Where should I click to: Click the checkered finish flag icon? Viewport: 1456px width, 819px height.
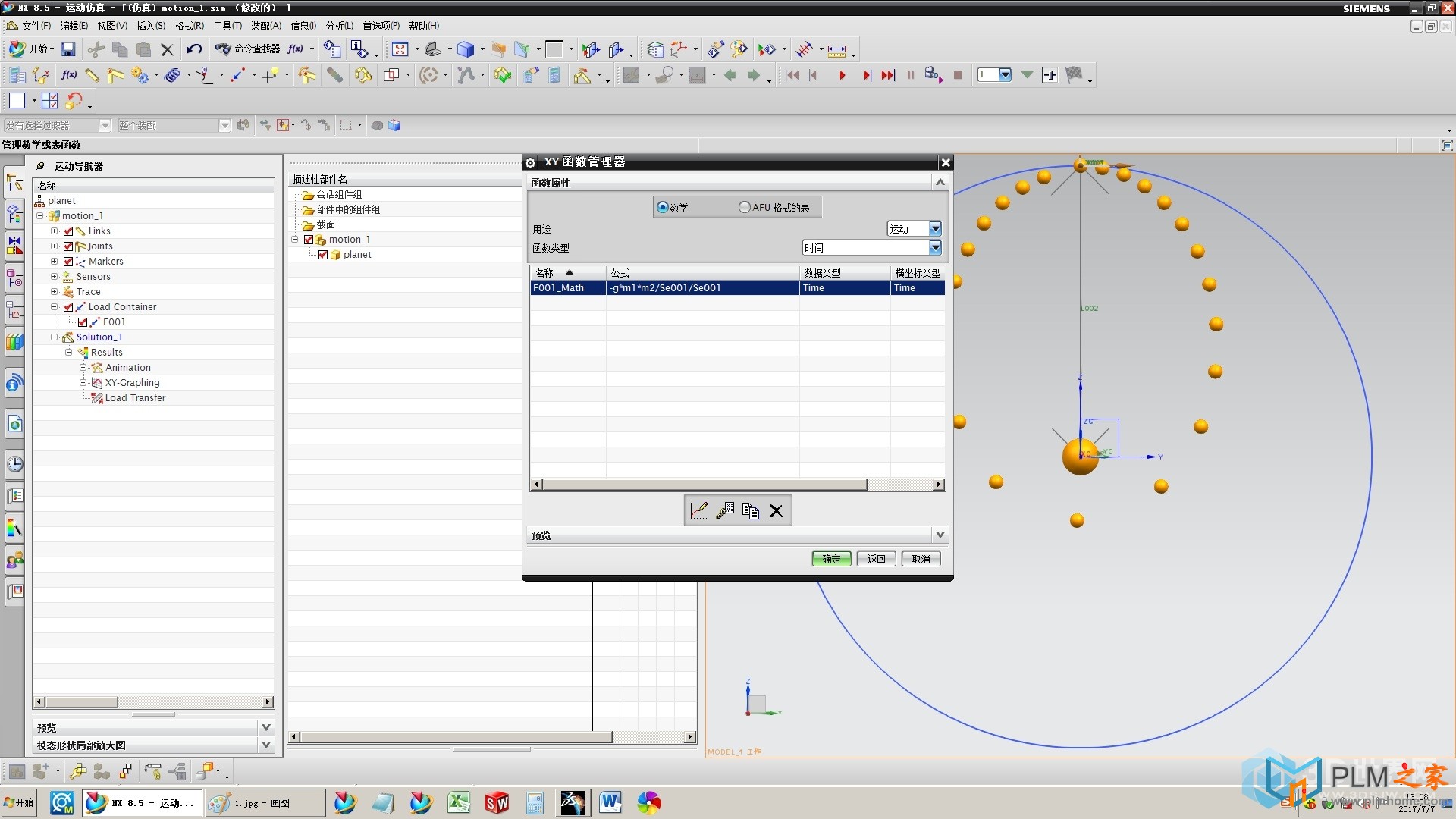click(x=1074, y=74)
